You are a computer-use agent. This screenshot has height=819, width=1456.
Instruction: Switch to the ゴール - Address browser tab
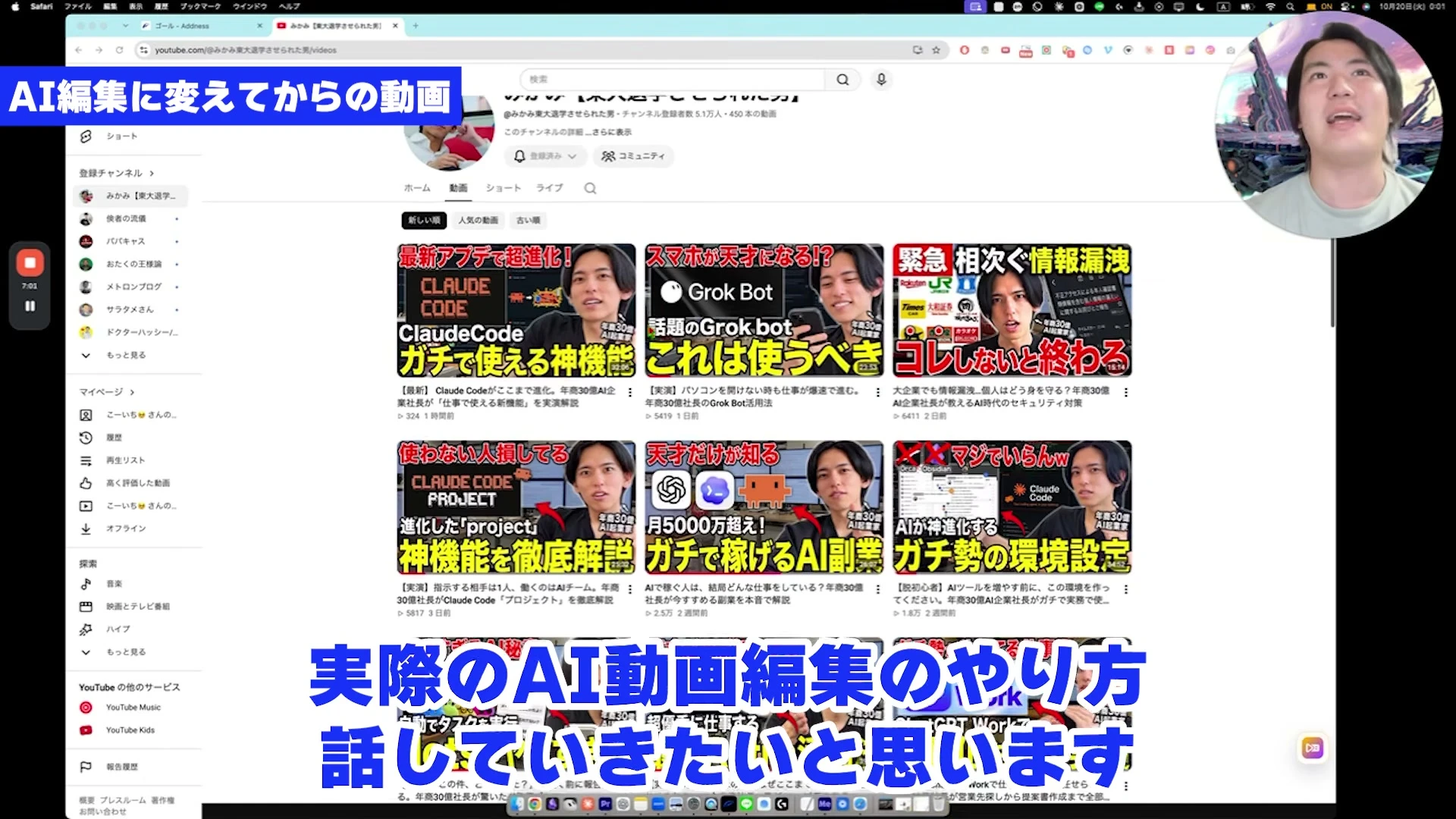click(202, 26)
